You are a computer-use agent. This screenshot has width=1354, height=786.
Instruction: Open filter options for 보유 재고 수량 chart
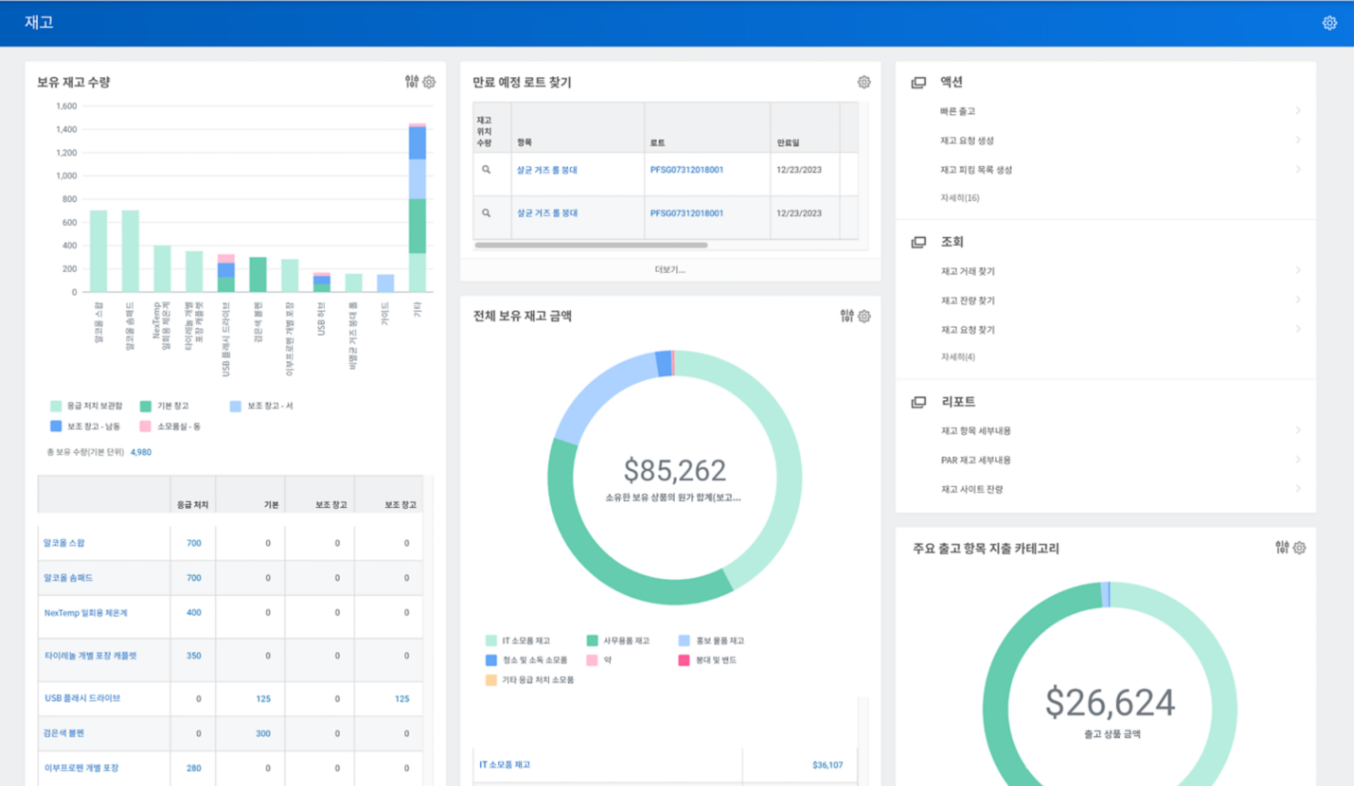click(x=411, y=82)
